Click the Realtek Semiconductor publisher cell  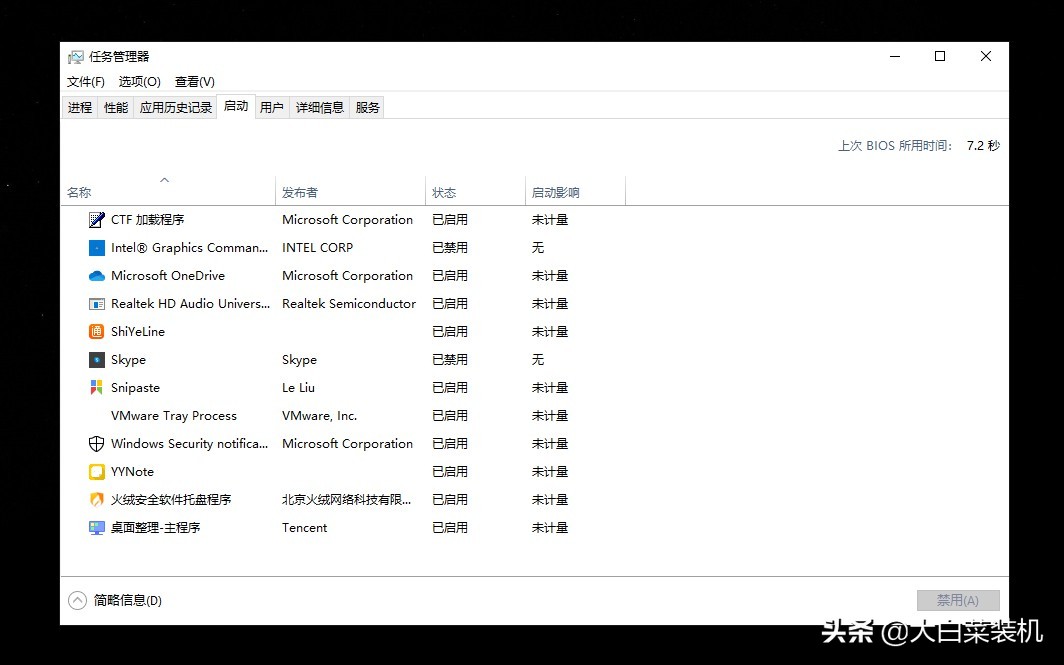coord(349,304)
